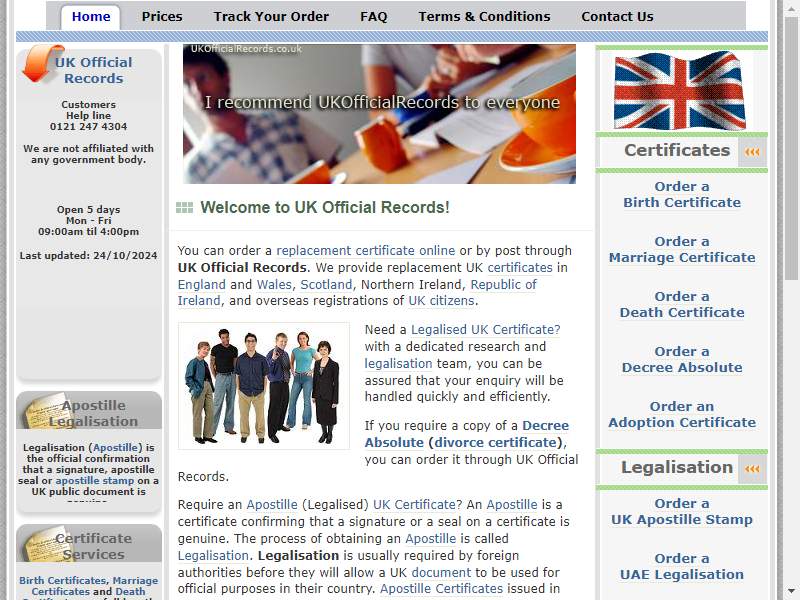Open the Legalised UK Certificate? link

pyautogui.click(x=486, y=330)
